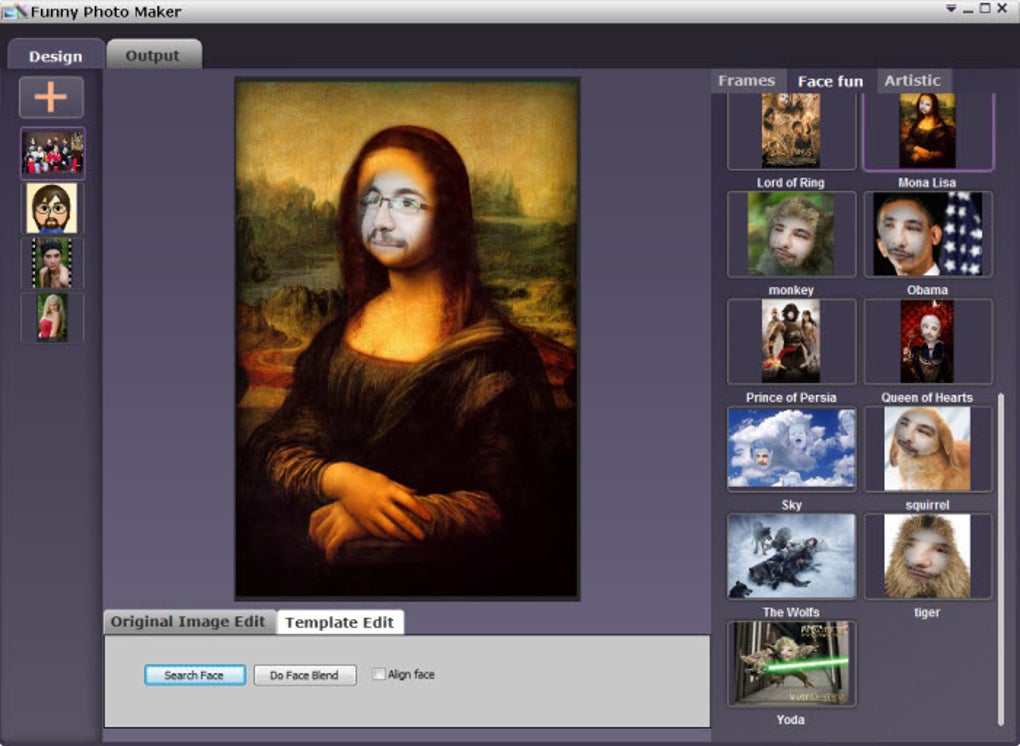This screenshot has height=746, width=1020.
Task: Enable the Align face checkbox
Action: [x=379, y=674]
